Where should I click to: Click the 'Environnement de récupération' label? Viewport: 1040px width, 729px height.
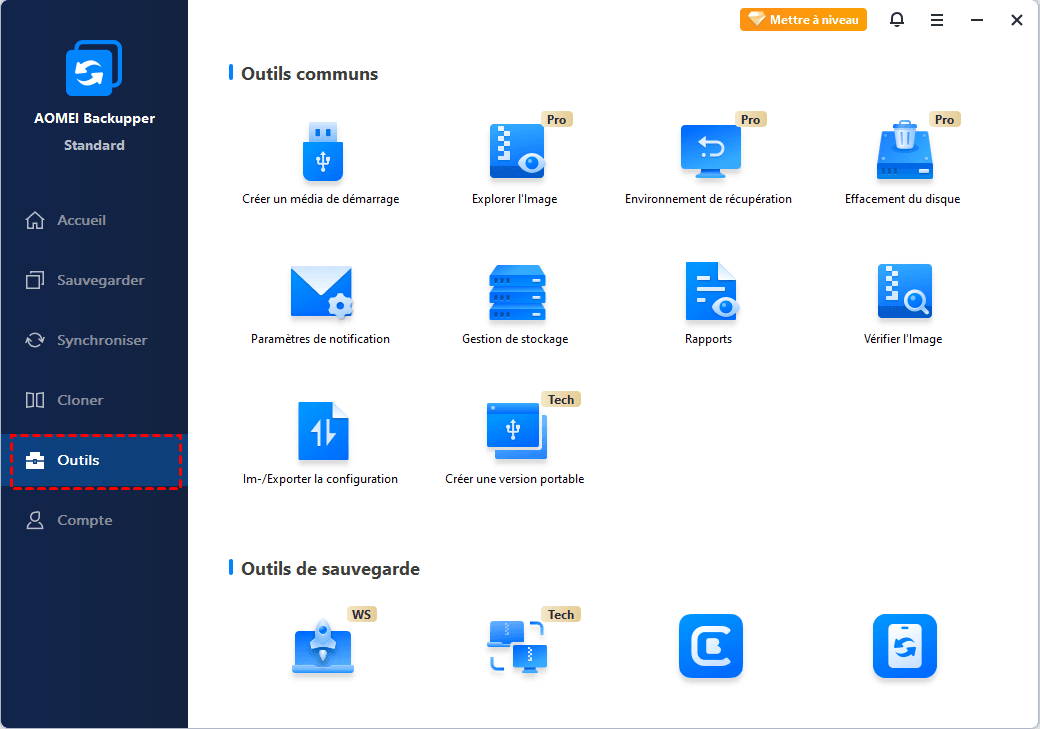pyautogui.click(x=708, y=199)
